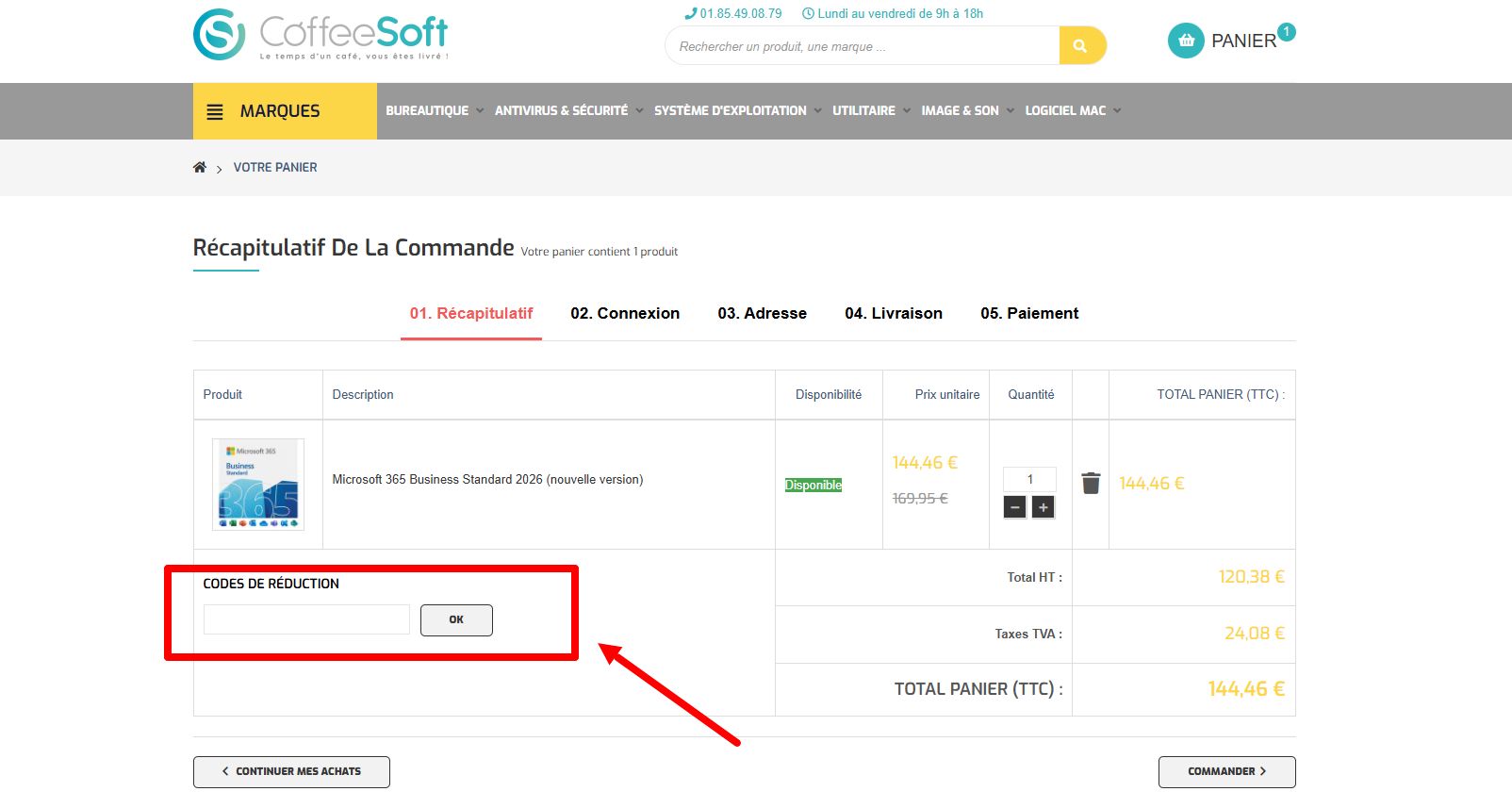Click the quantity input field

[1029, 479]
